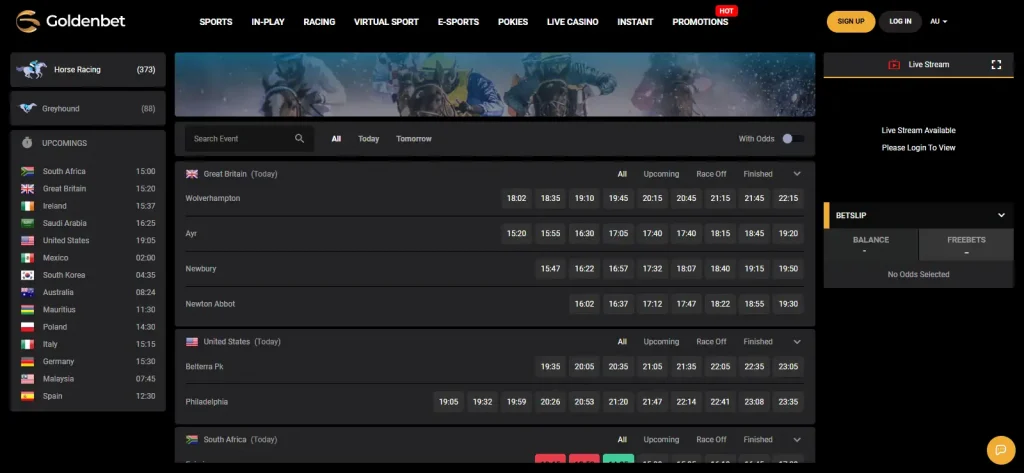Click the Great Britain section header flag

tap(192, 174)
